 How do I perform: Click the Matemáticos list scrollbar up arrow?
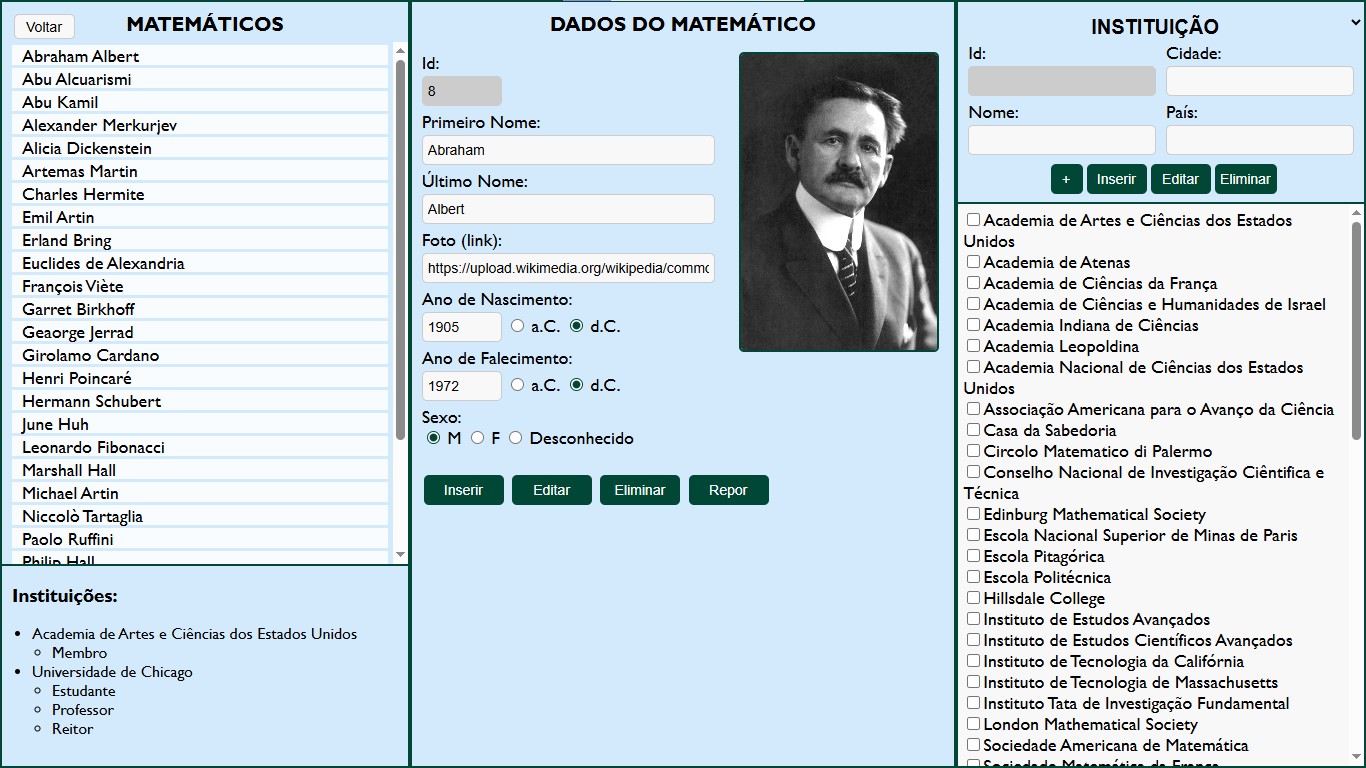pyautogui.click(x=400, y=50)
